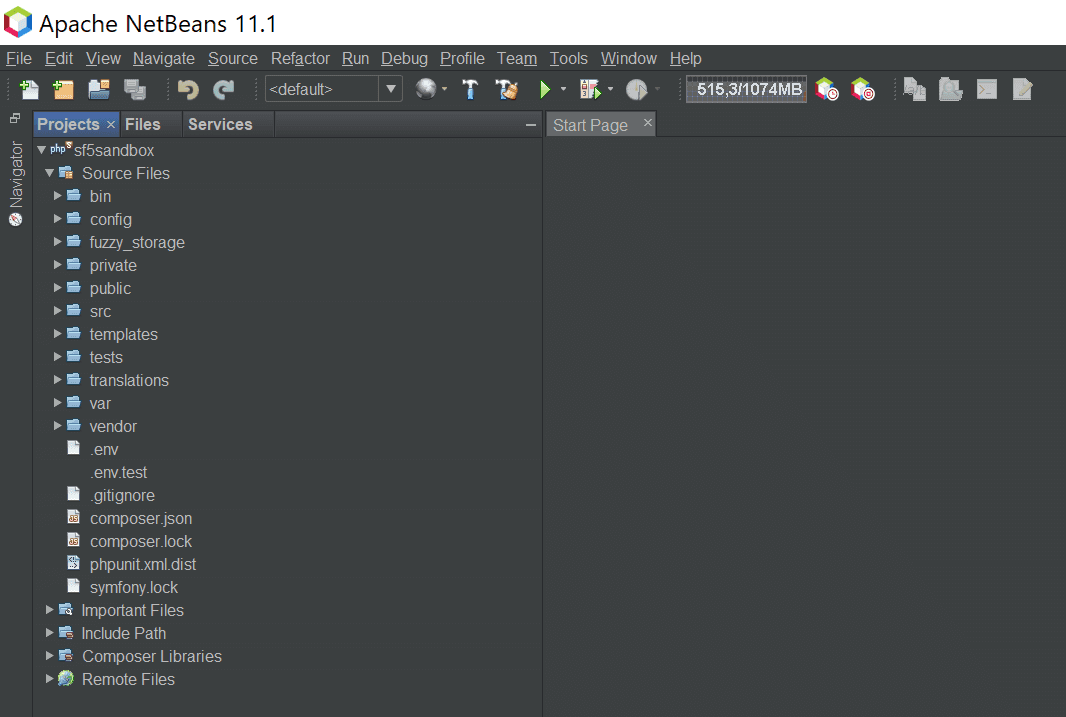Select the .env.test file

[118, 472]
